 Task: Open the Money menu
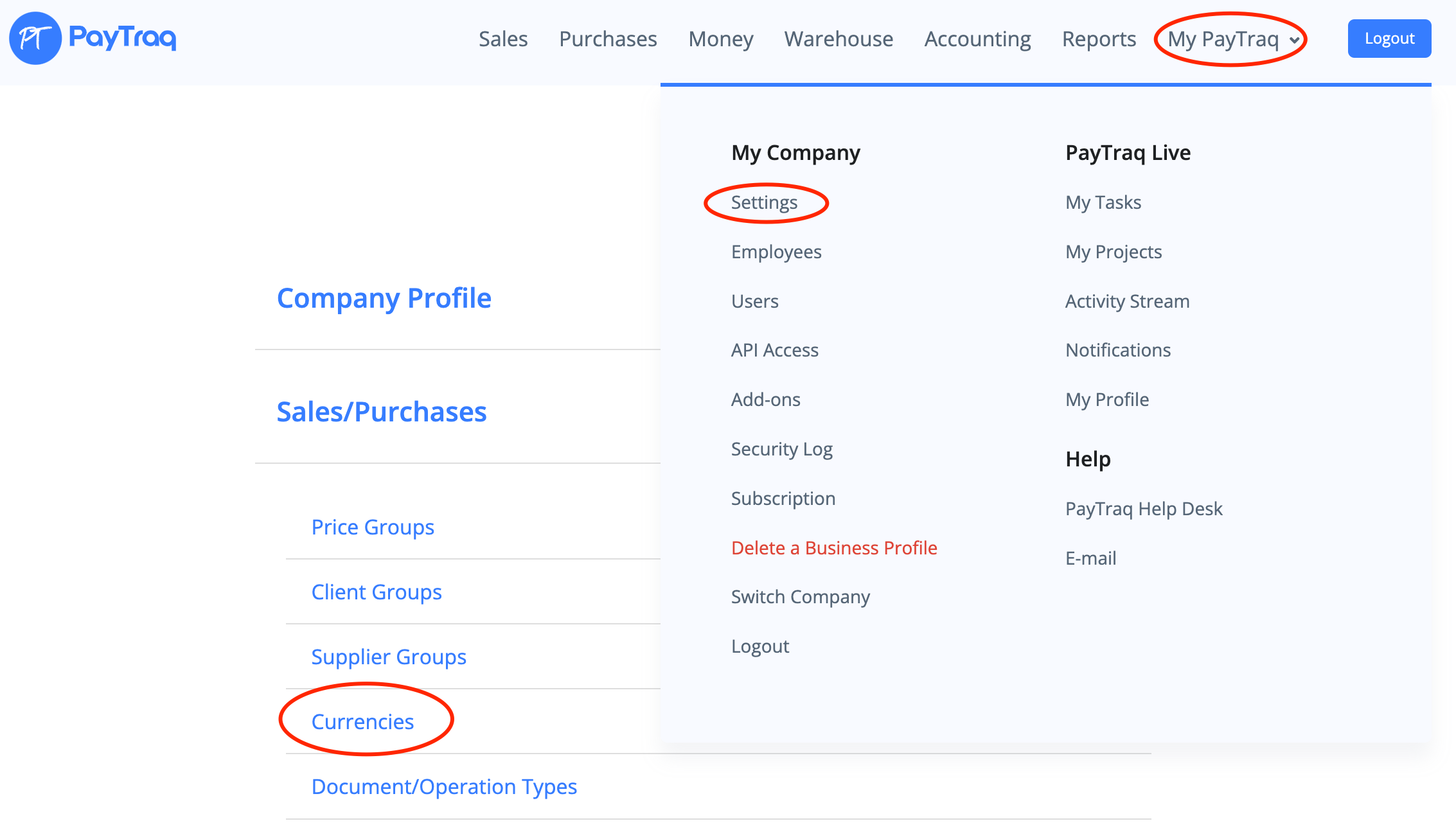click(720, 39)
